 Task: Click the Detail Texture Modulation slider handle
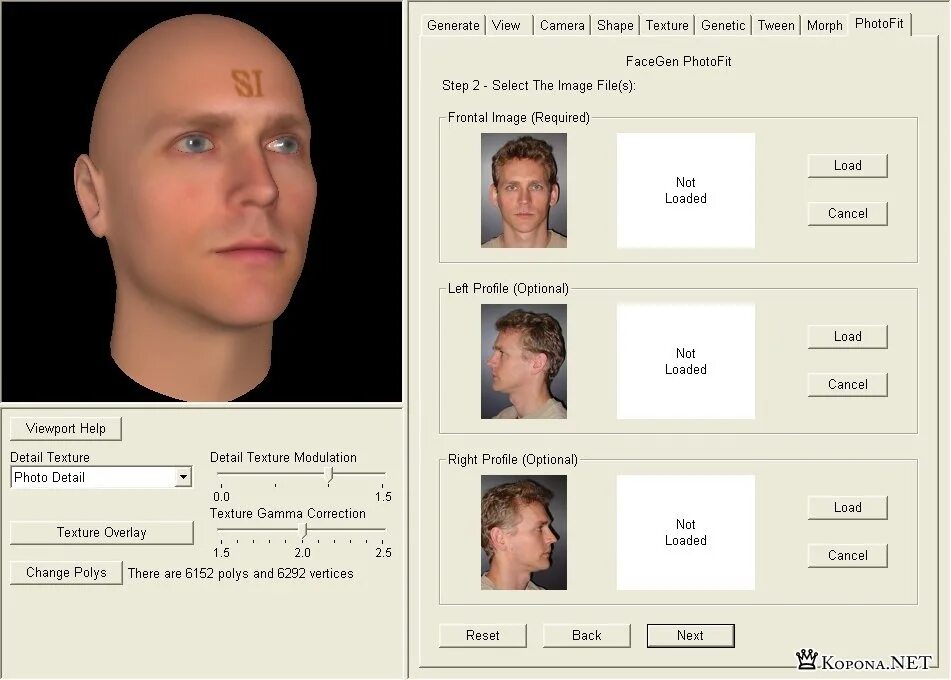329,475
